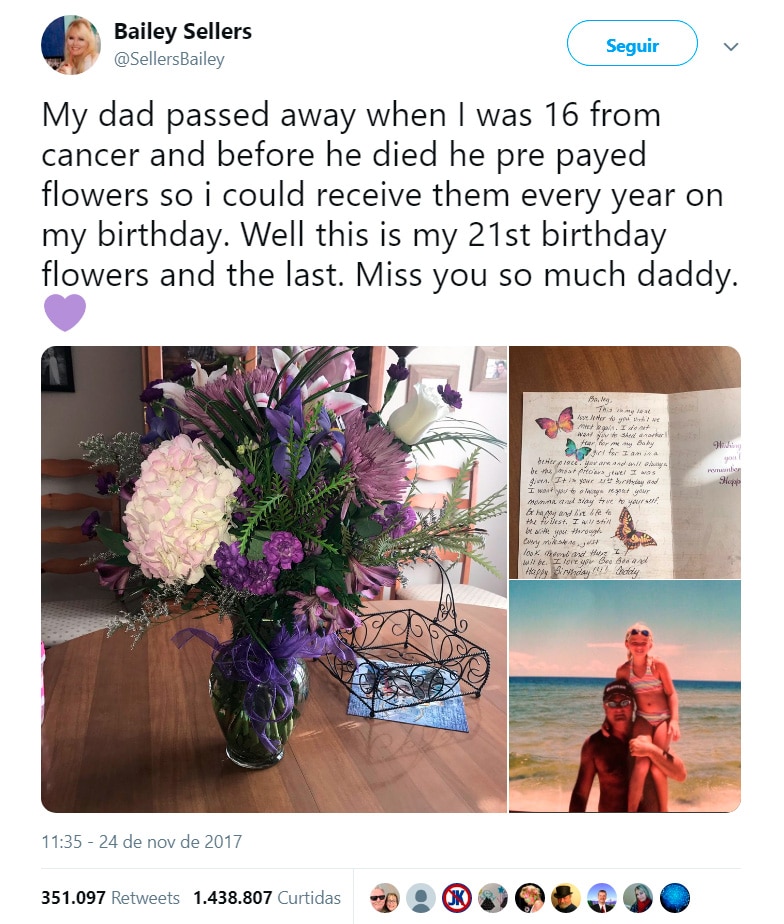The height and width of the screenshot is (924, 784).
Task: Click the purple heart emoji
Action: pos(65,312)
